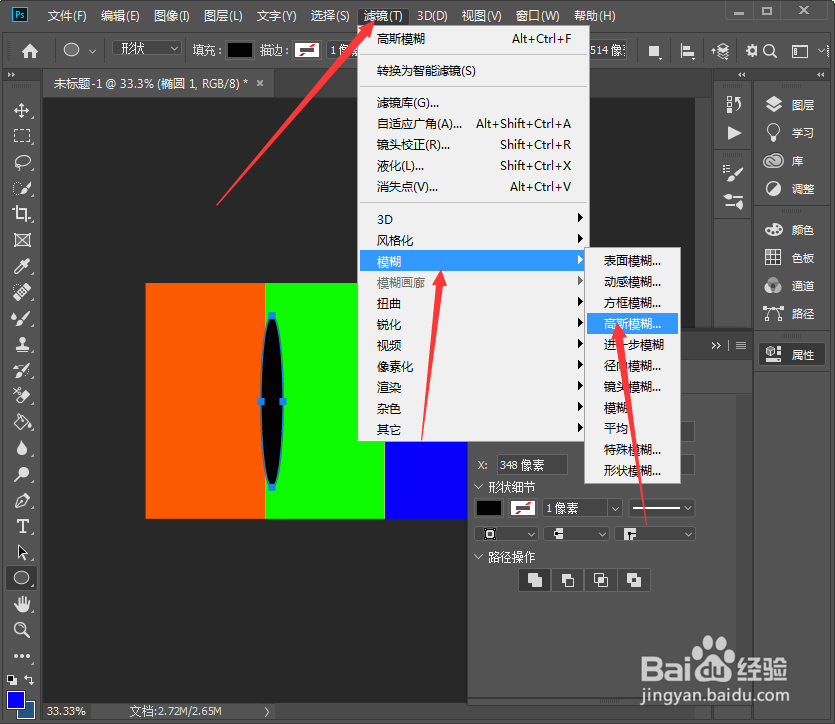Open the 路径 panel button
The height and width of the screenshot is (724, 835).
791,314
